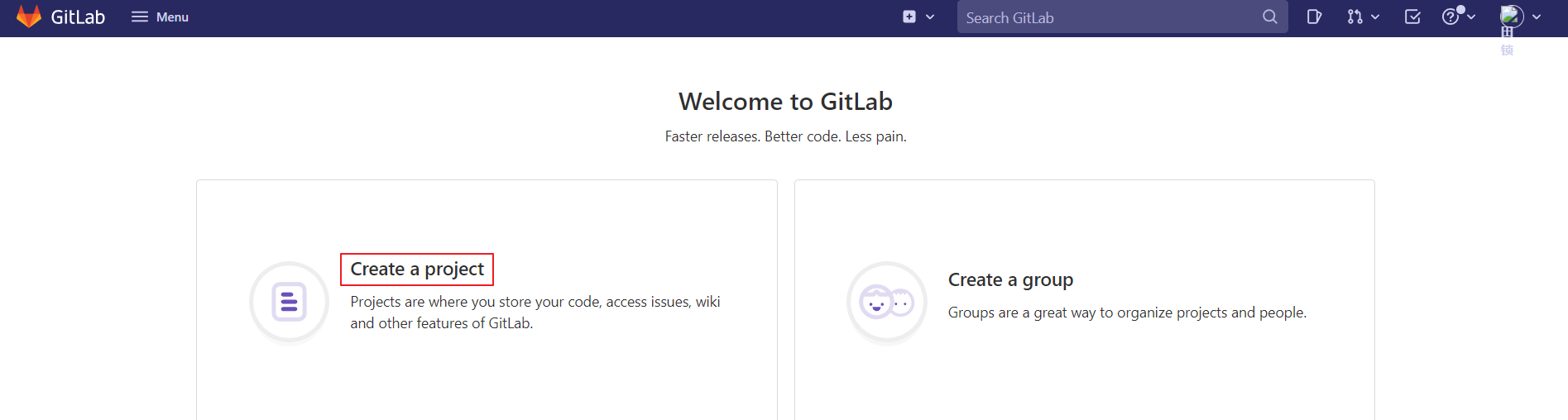Click the Help question mark icon
This screenshot has height=420, width=1568.
pos(1451,17)
